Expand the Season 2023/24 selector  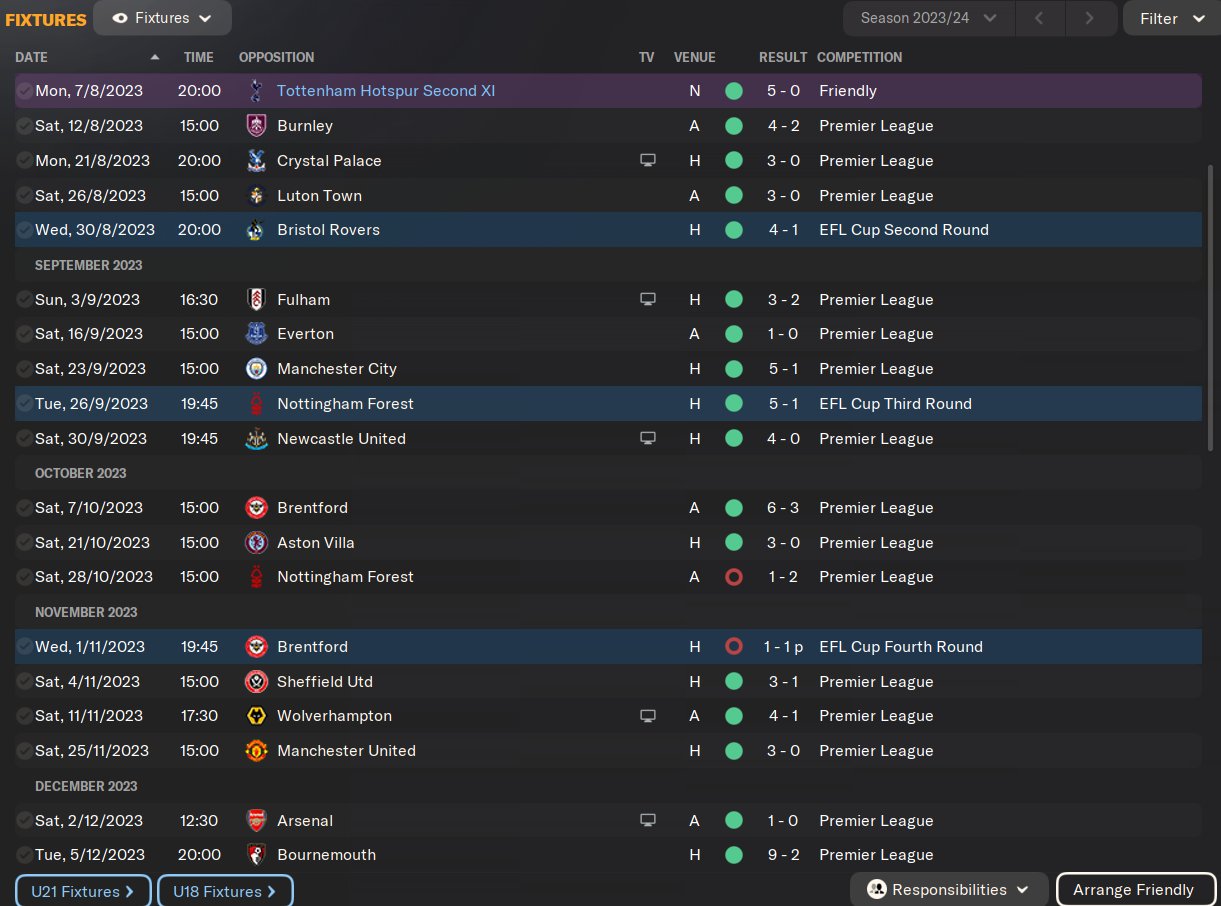click(x=929, y=18)
